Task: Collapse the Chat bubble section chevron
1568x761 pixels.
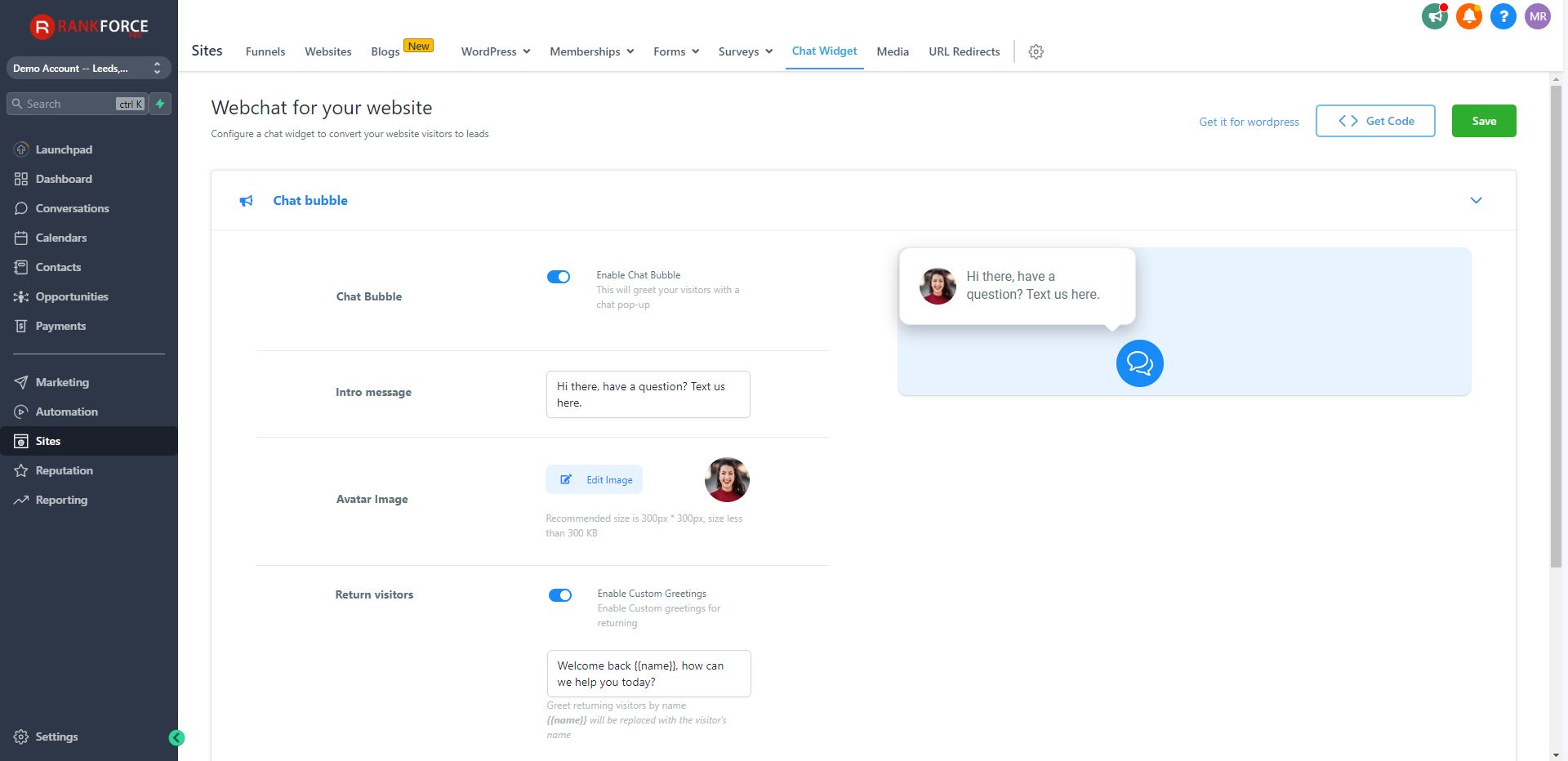Action: [x=1476, y=201]
